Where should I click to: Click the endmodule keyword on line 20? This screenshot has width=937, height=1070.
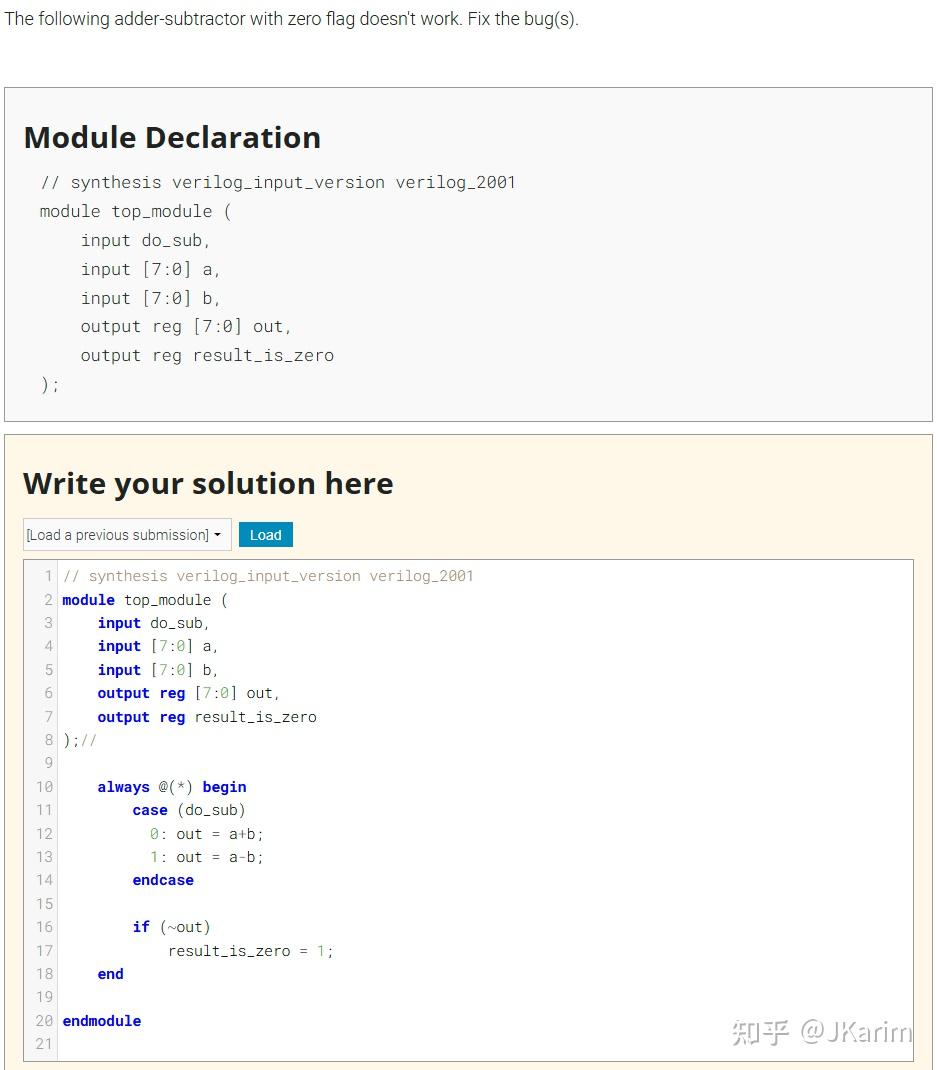(x=102, y=1021)
